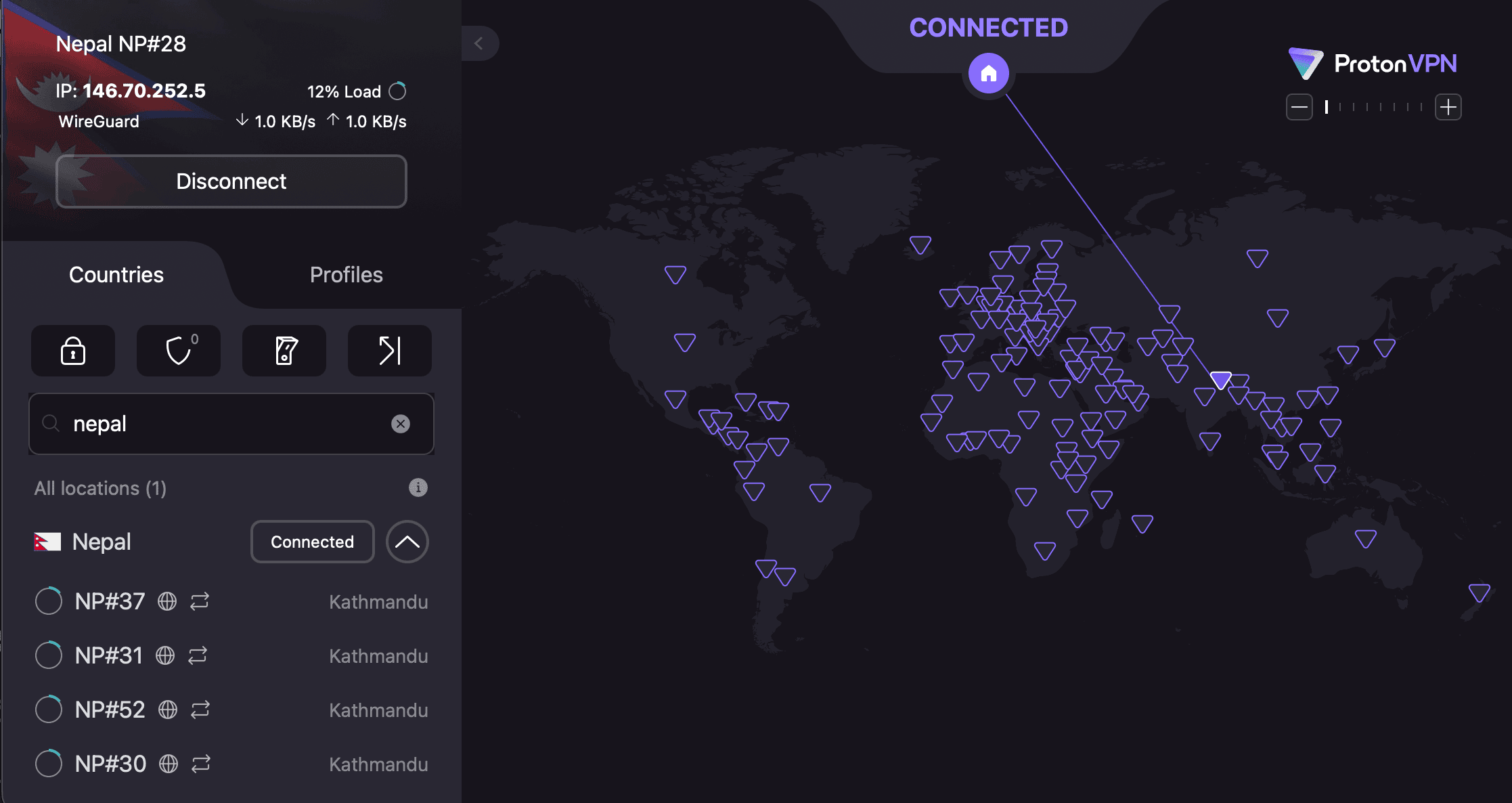This screenshot has width=1512, height=803.
Task: Toggle NetShield shield icon
Action: pos(179,351)
